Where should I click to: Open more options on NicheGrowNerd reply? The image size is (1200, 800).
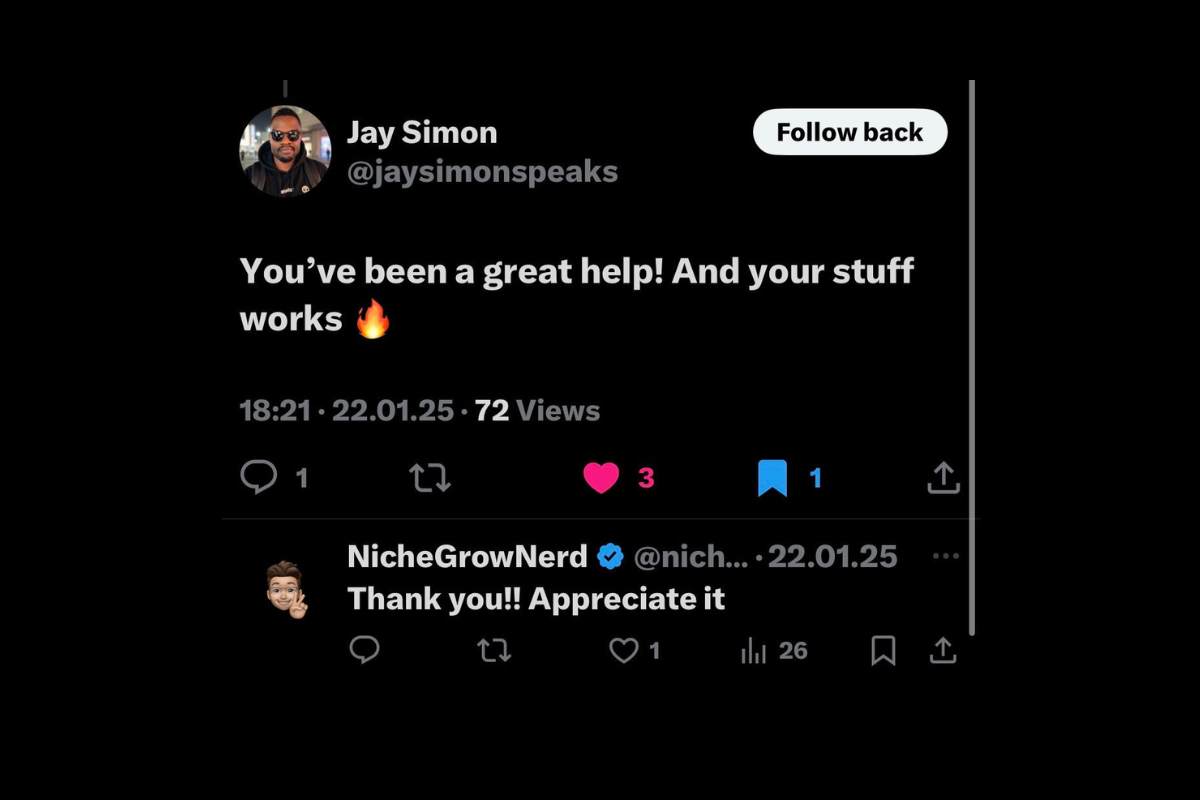pos(945,556)
